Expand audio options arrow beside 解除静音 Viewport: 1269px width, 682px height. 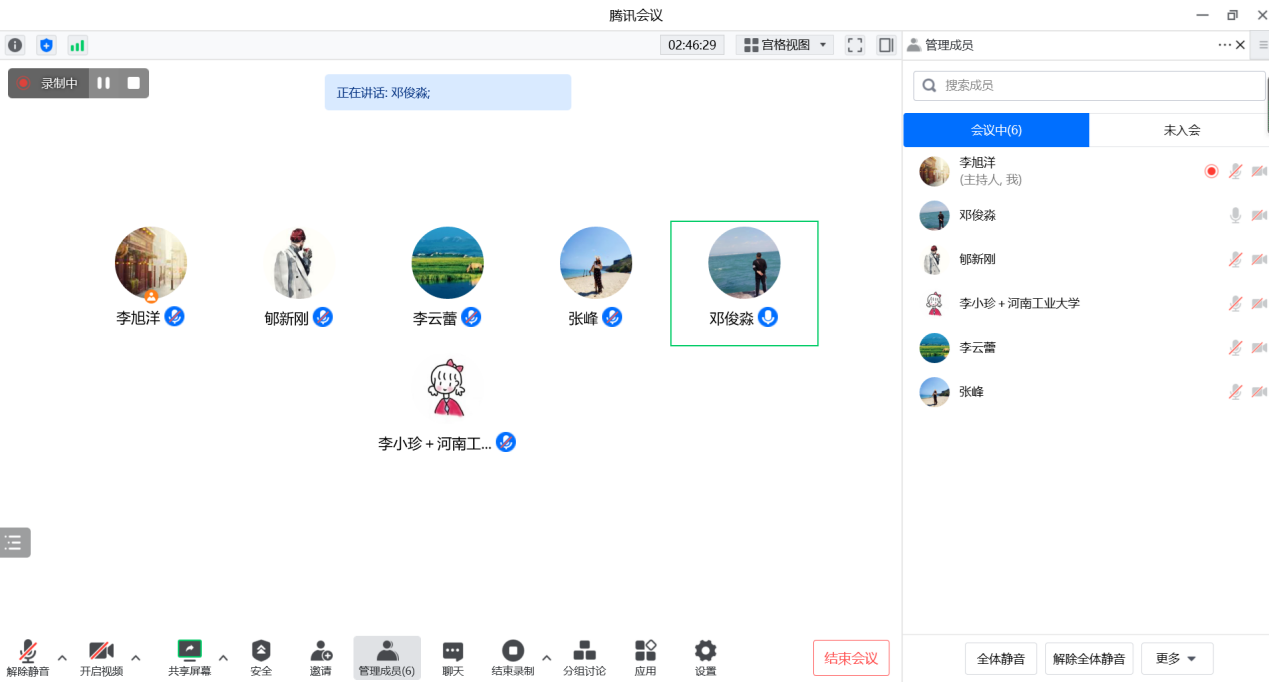pos(62,657)
